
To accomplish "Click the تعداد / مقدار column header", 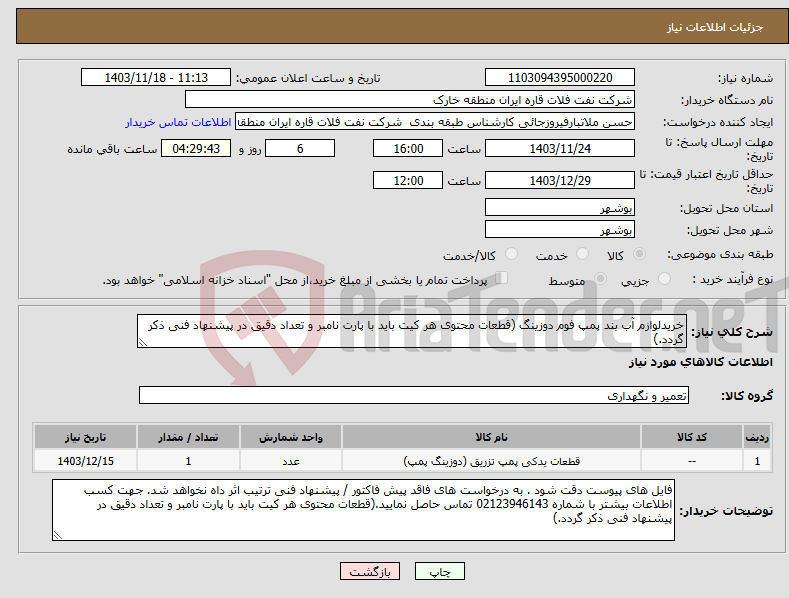I will coord(188,437).
